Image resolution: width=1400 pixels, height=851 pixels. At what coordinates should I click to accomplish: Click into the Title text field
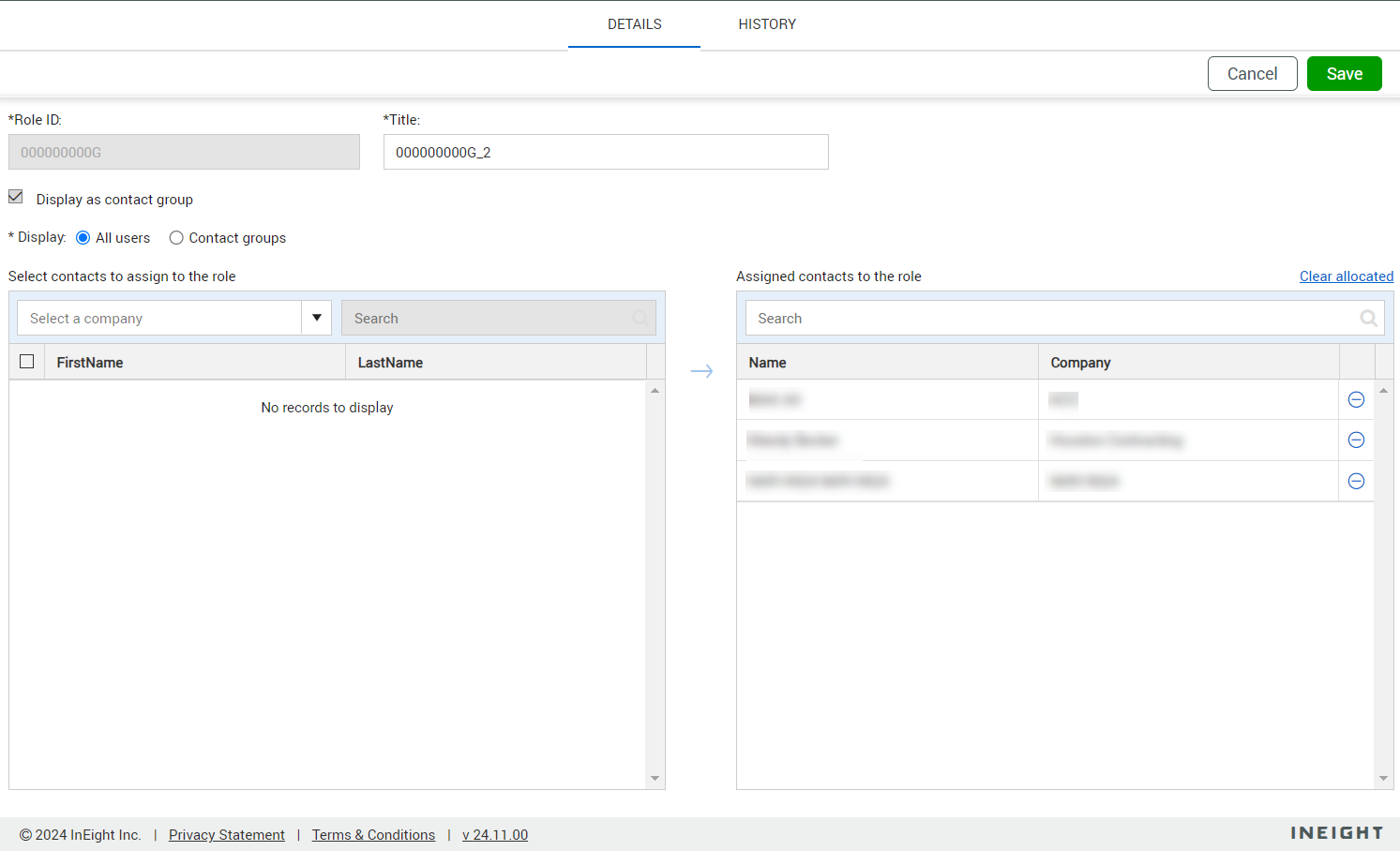pos(605,152)
